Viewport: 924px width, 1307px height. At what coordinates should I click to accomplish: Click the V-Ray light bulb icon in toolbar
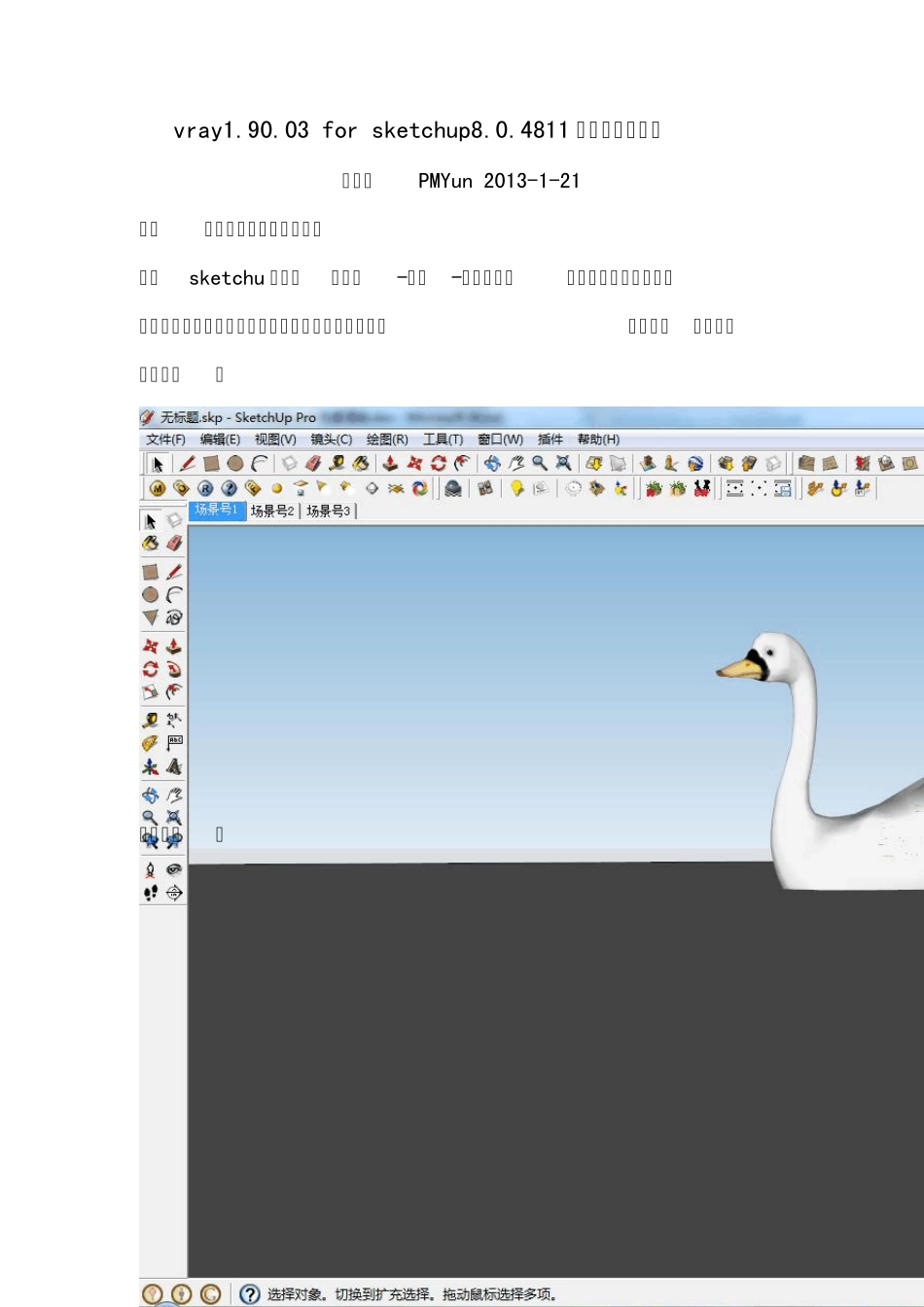pyautogui.click(x=517, y=488)
